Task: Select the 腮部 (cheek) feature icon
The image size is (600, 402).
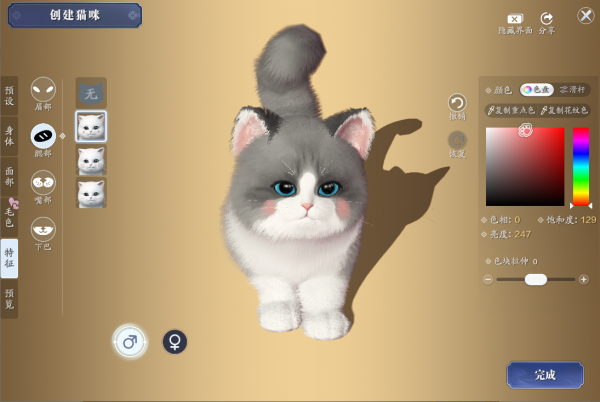Action: click(x=43, y=135)
